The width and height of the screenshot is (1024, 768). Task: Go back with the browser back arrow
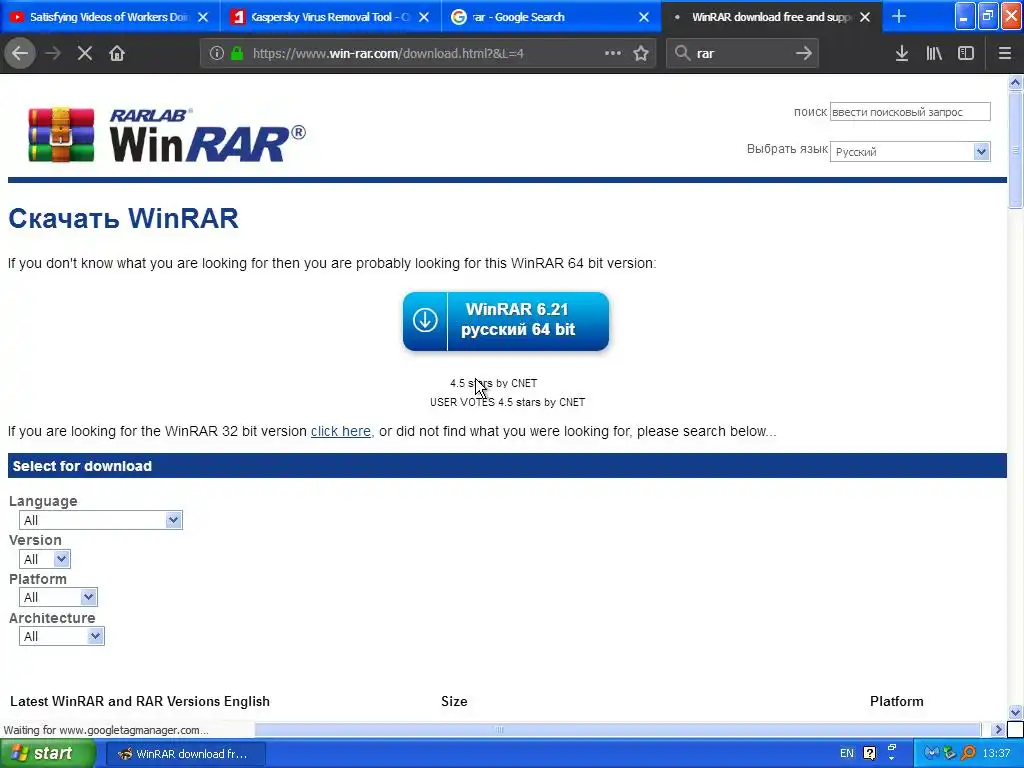point(20,54)
